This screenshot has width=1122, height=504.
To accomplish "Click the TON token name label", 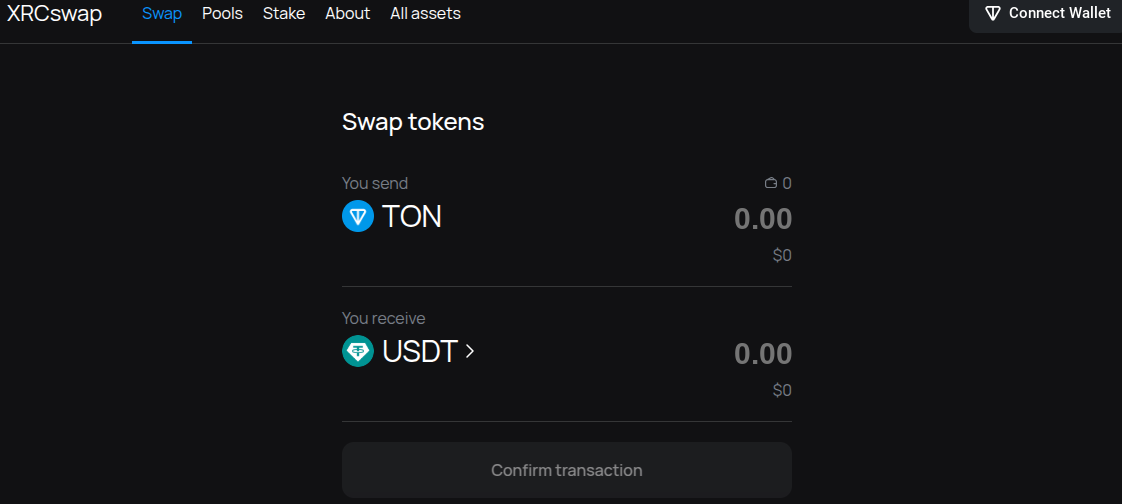I will tap(412, 216).
